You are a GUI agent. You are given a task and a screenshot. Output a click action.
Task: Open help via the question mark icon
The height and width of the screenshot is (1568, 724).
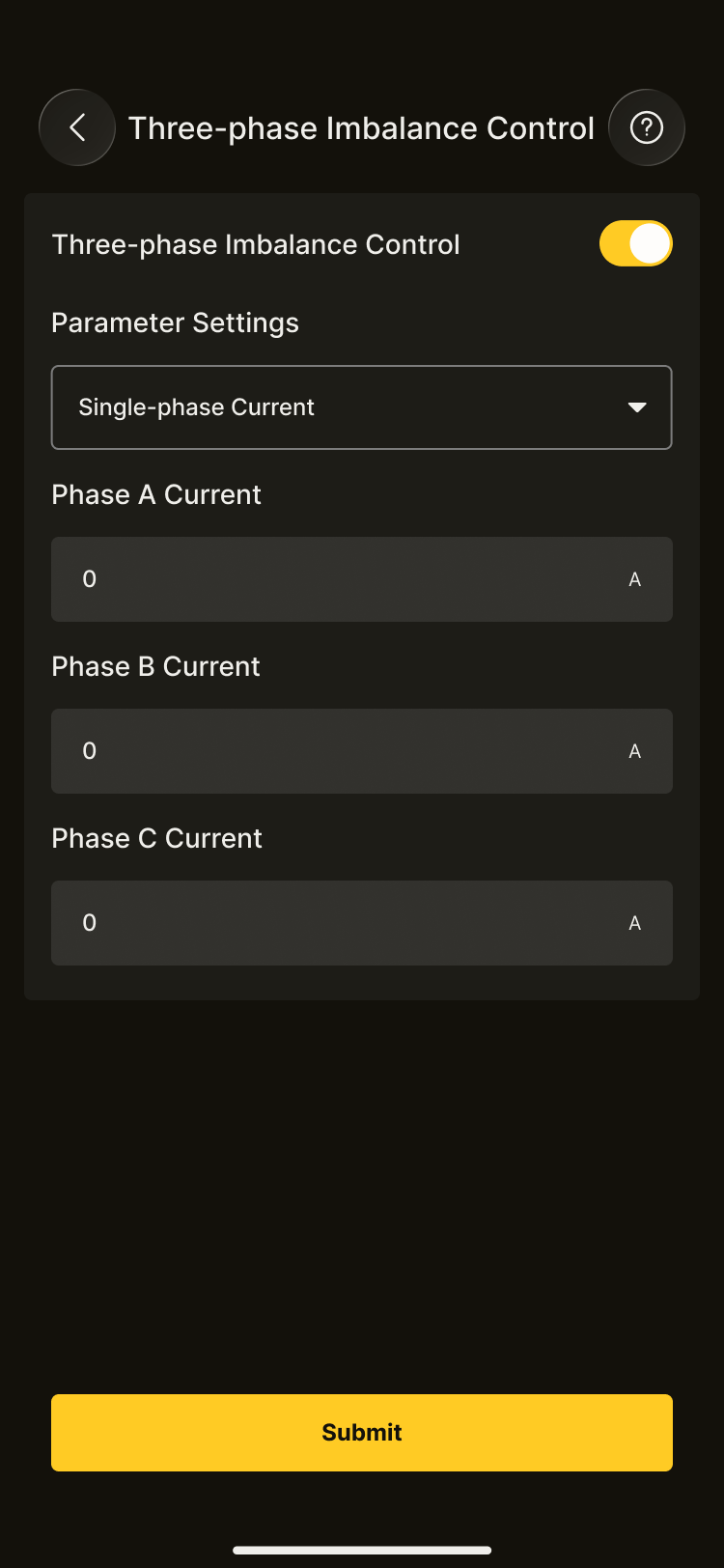coord(646,127)
